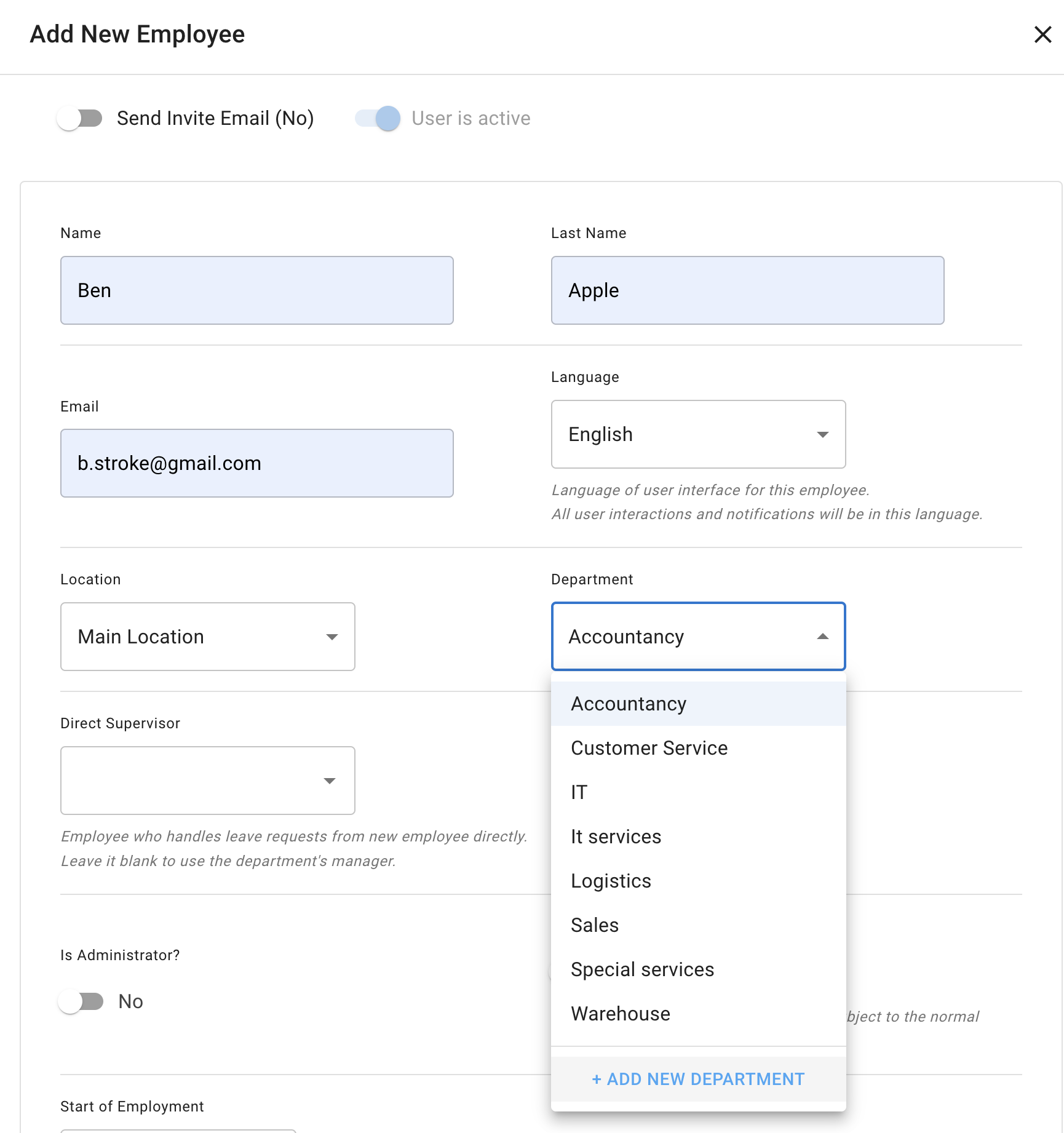Choose Customer Service department option
Viewport: 1064px width, 1133px height.
click(649, 748)
